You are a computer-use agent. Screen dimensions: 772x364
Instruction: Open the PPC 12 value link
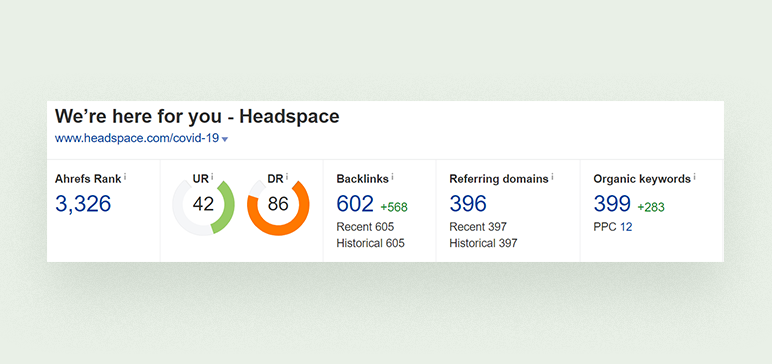pyautogui.click(x=626, y=227)
